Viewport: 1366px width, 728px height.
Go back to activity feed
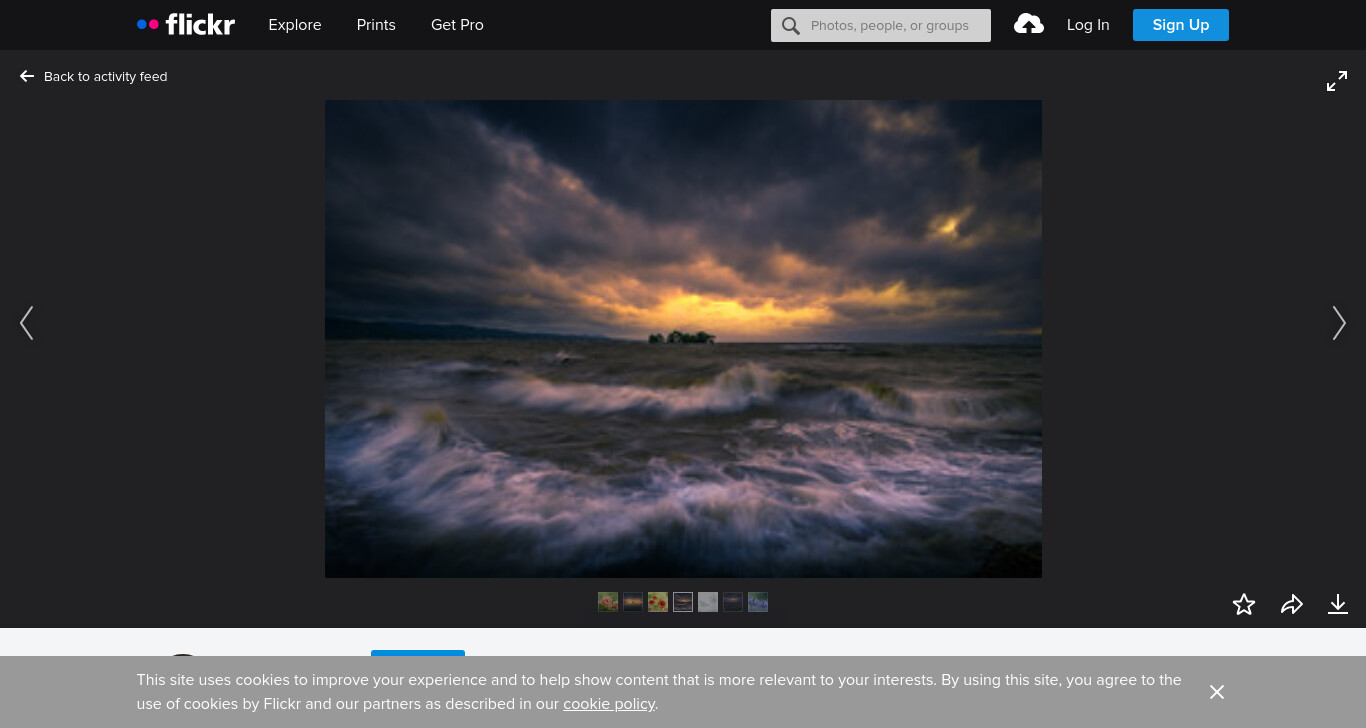point(94,76)
